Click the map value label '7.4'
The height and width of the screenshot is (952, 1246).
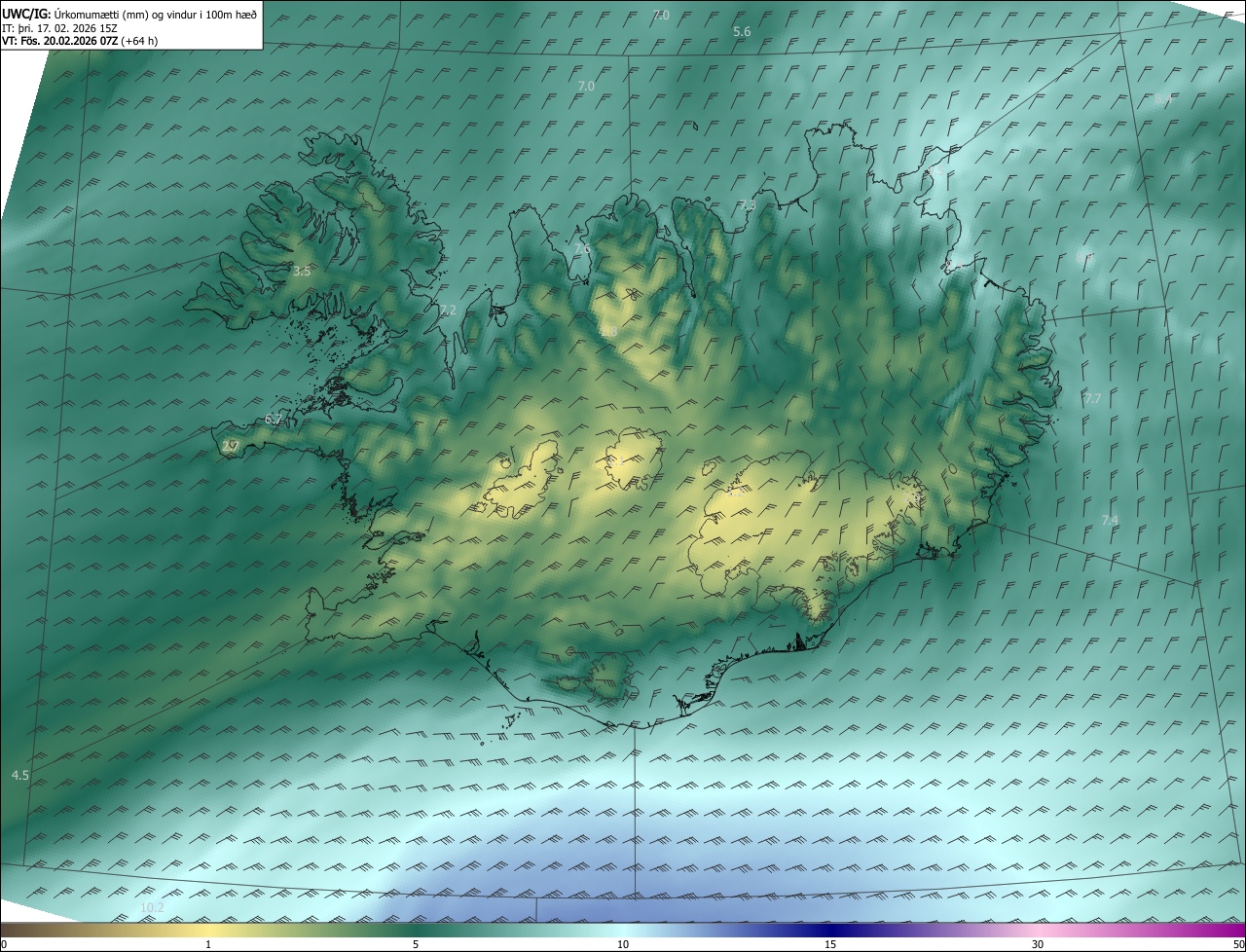coord(1110,521)
